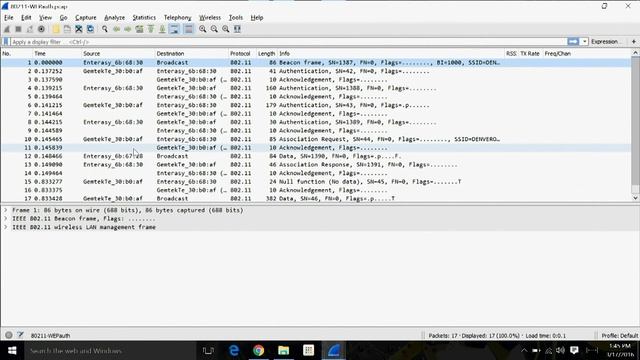
Task: Open the File menu
Action: tap(9, 18)
